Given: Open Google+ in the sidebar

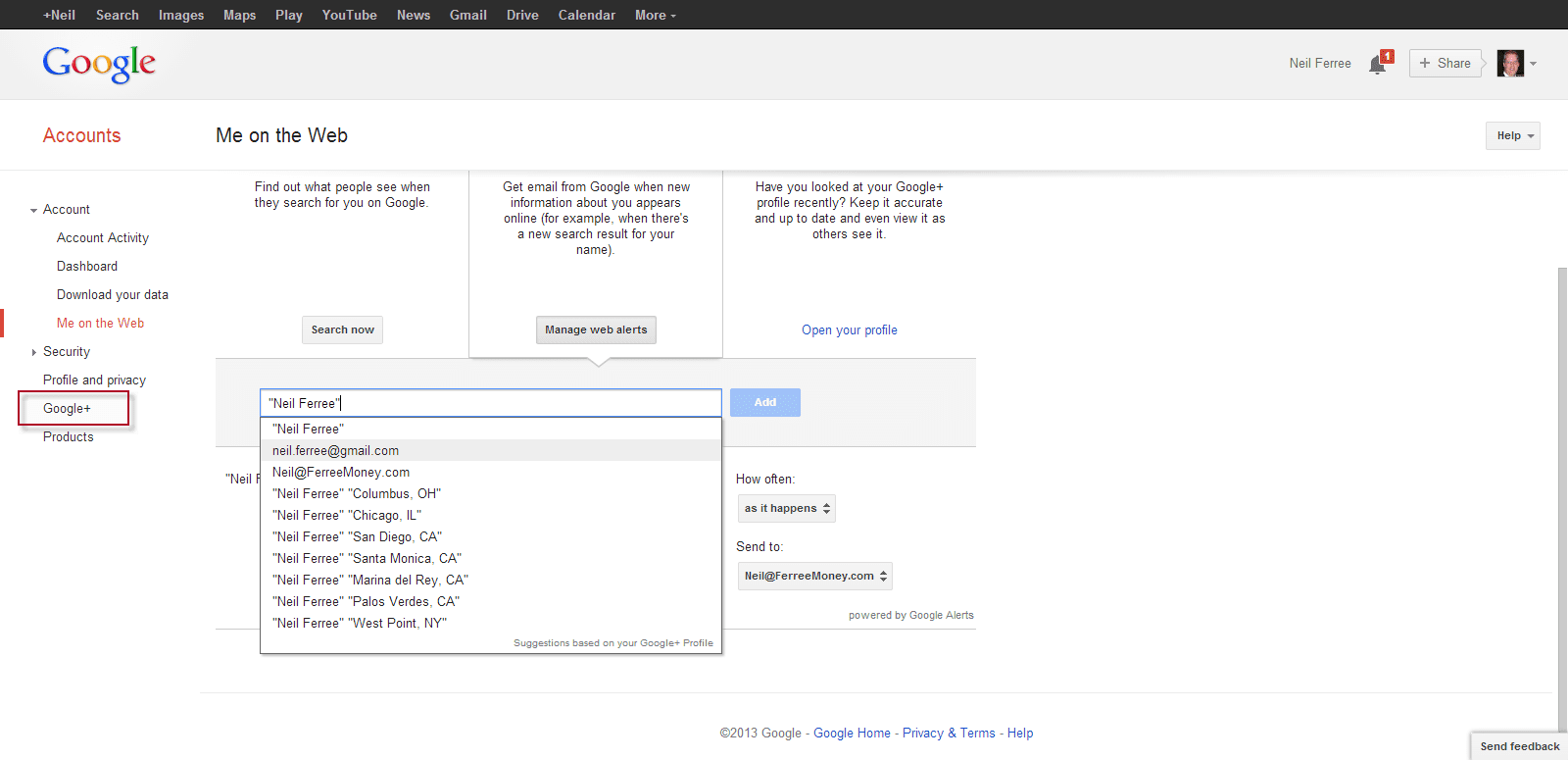Looking at the screenshot, I should point(67,408).
